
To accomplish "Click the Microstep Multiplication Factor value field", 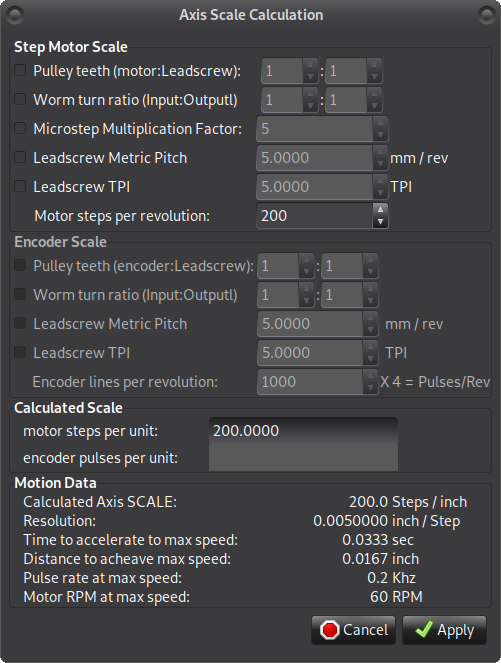I will click(314, 129).
